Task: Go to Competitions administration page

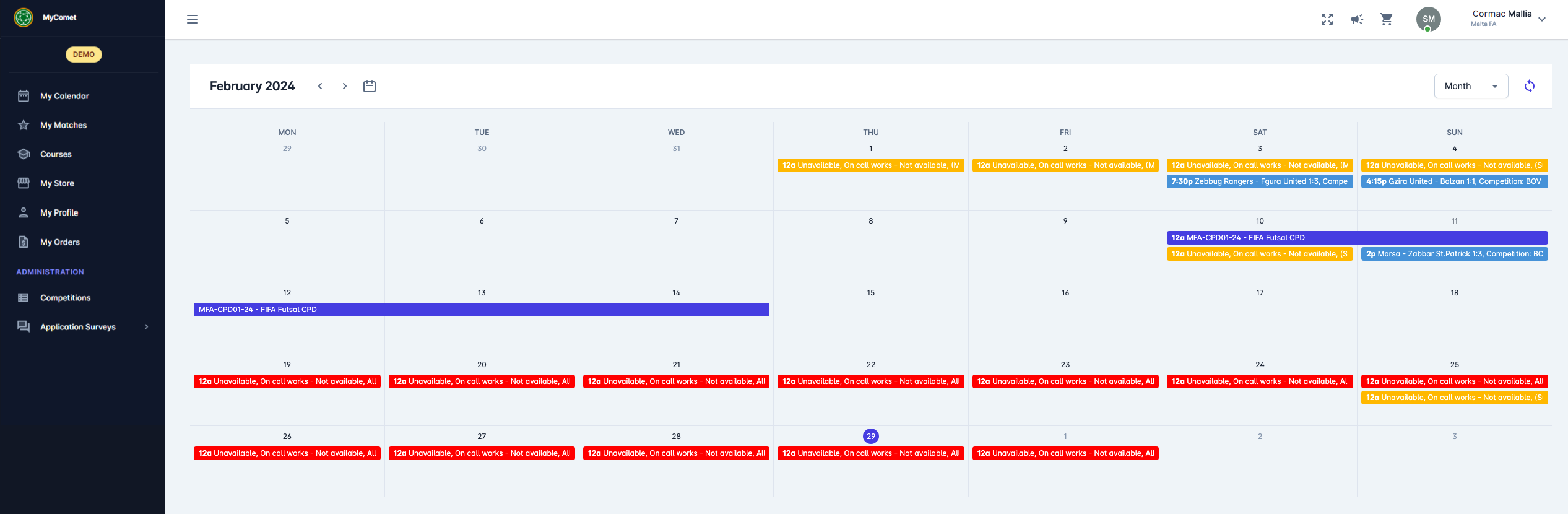Action: tap(65, 298)
